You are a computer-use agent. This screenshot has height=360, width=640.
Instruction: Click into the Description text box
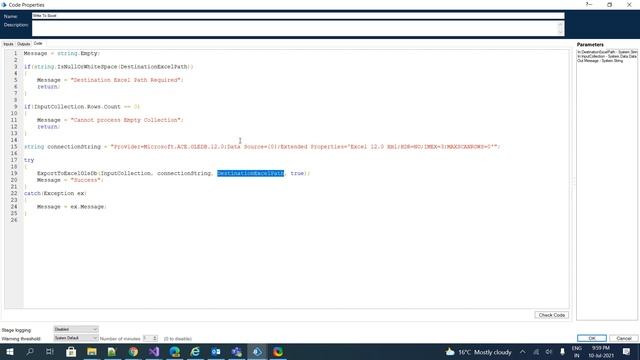pos(296,29)
